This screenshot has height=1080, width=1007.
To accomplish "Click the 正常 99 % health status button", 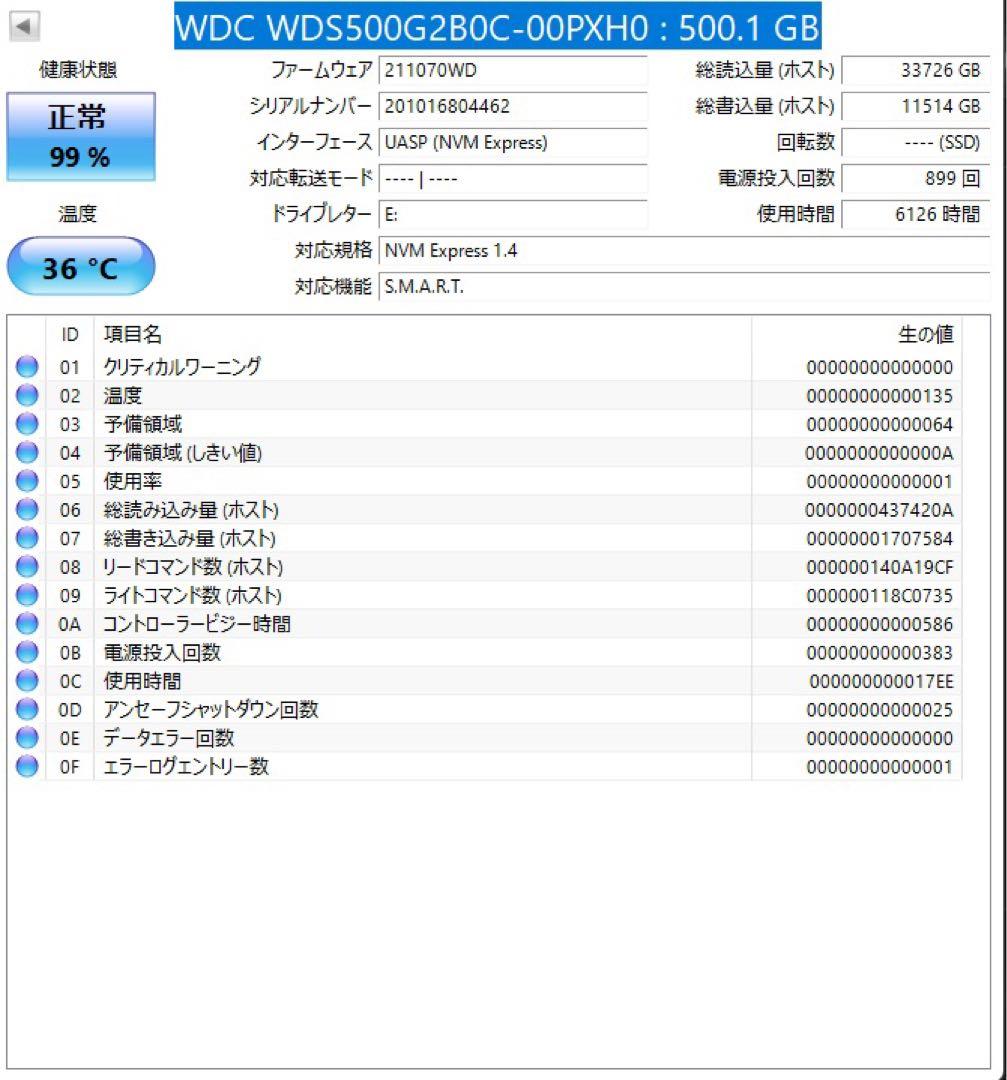I will [x=81, y=136].
